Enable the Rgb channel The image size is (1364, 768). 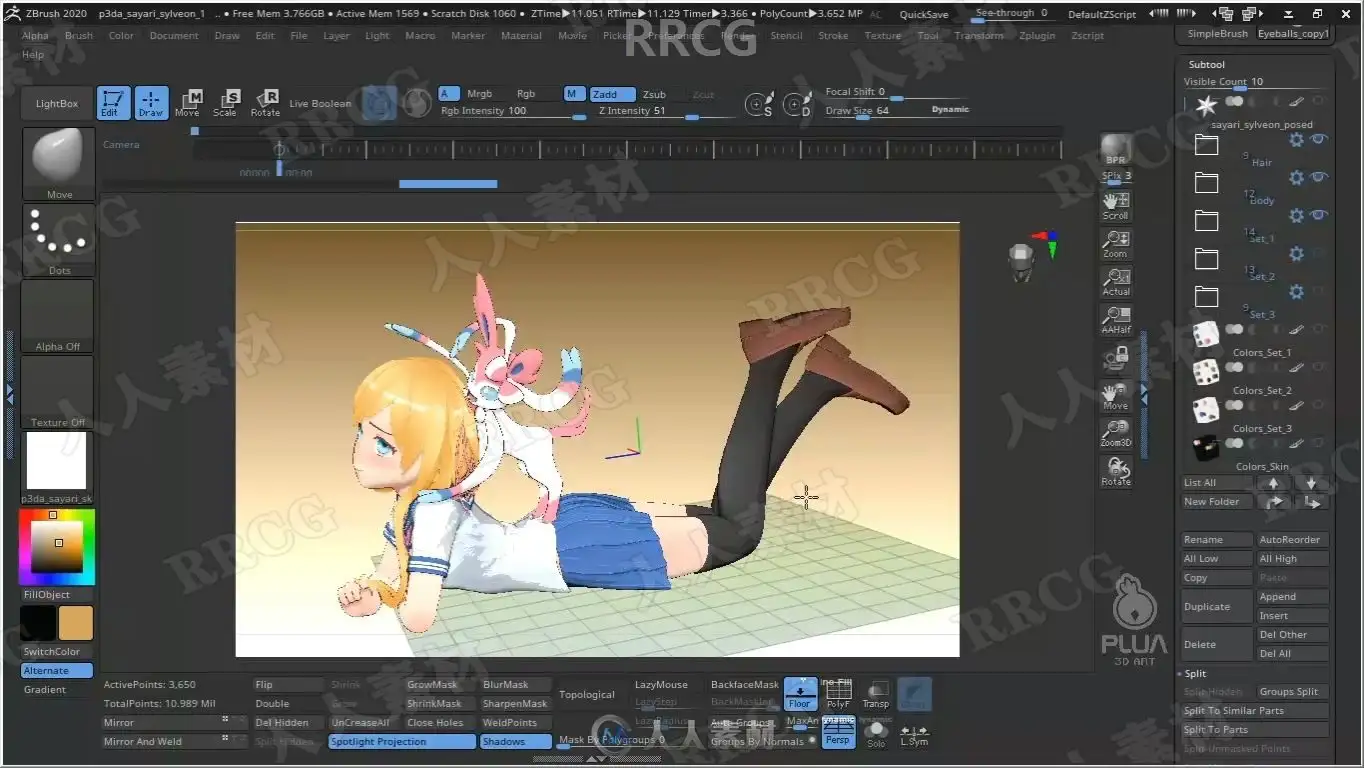tap(526, 94)
